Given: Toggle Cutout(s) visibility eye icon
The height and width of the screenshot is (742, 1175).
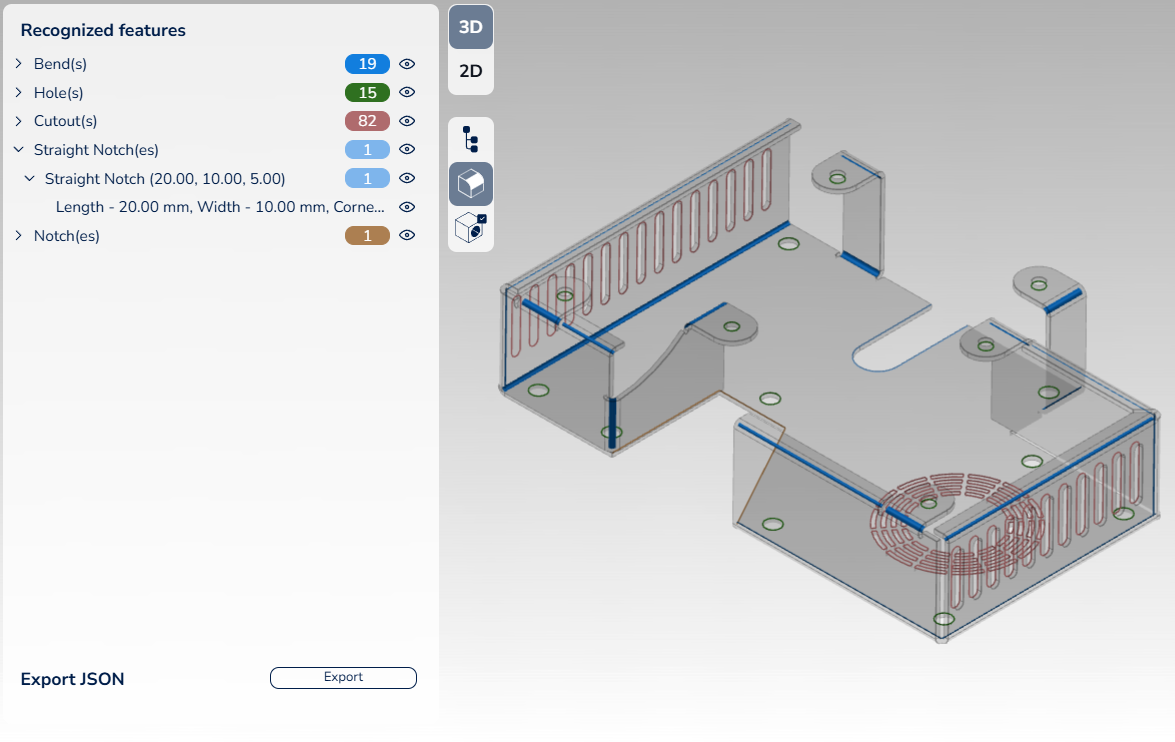Looking at the screenshot, I should click(x=407, y=121).
